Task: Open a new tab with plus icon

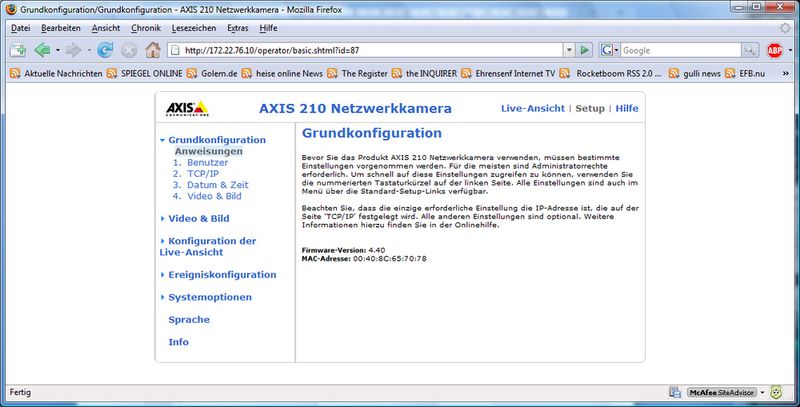Action: (x=18, y=50)
